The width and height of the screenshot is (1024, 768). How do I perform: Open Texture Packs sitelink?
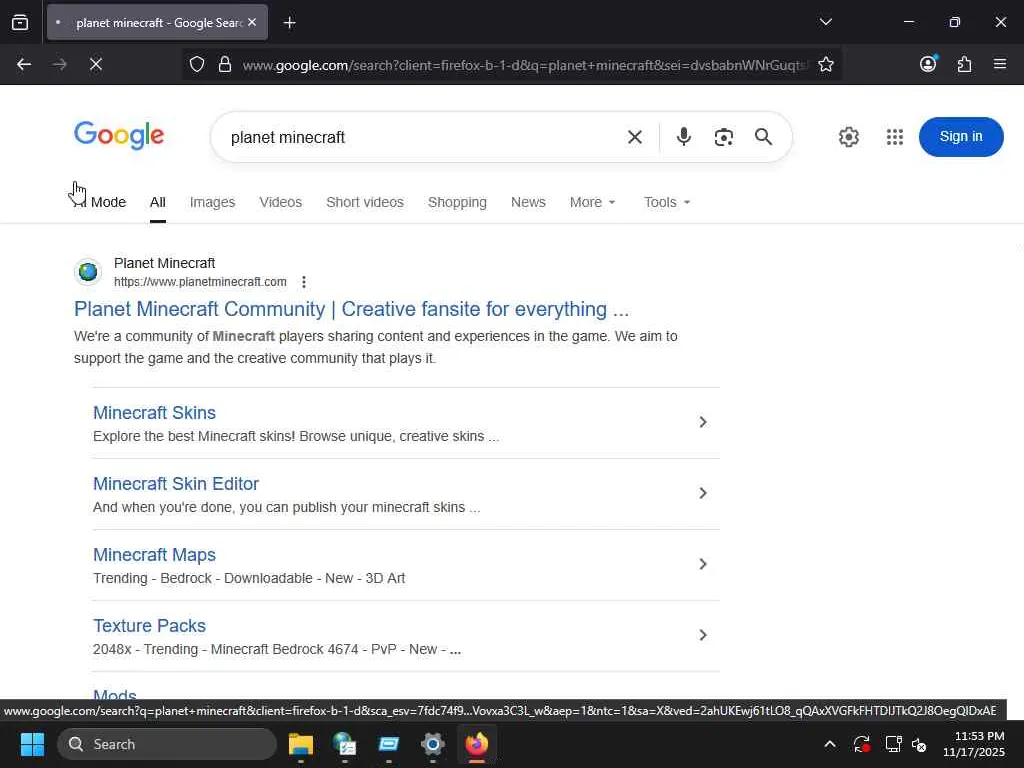[x=149, y=626]
